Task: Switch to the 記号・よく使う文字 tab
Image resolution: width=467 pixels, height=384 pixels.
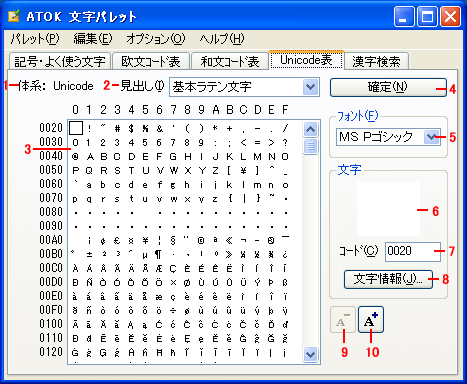Action: tap(59, 61)
